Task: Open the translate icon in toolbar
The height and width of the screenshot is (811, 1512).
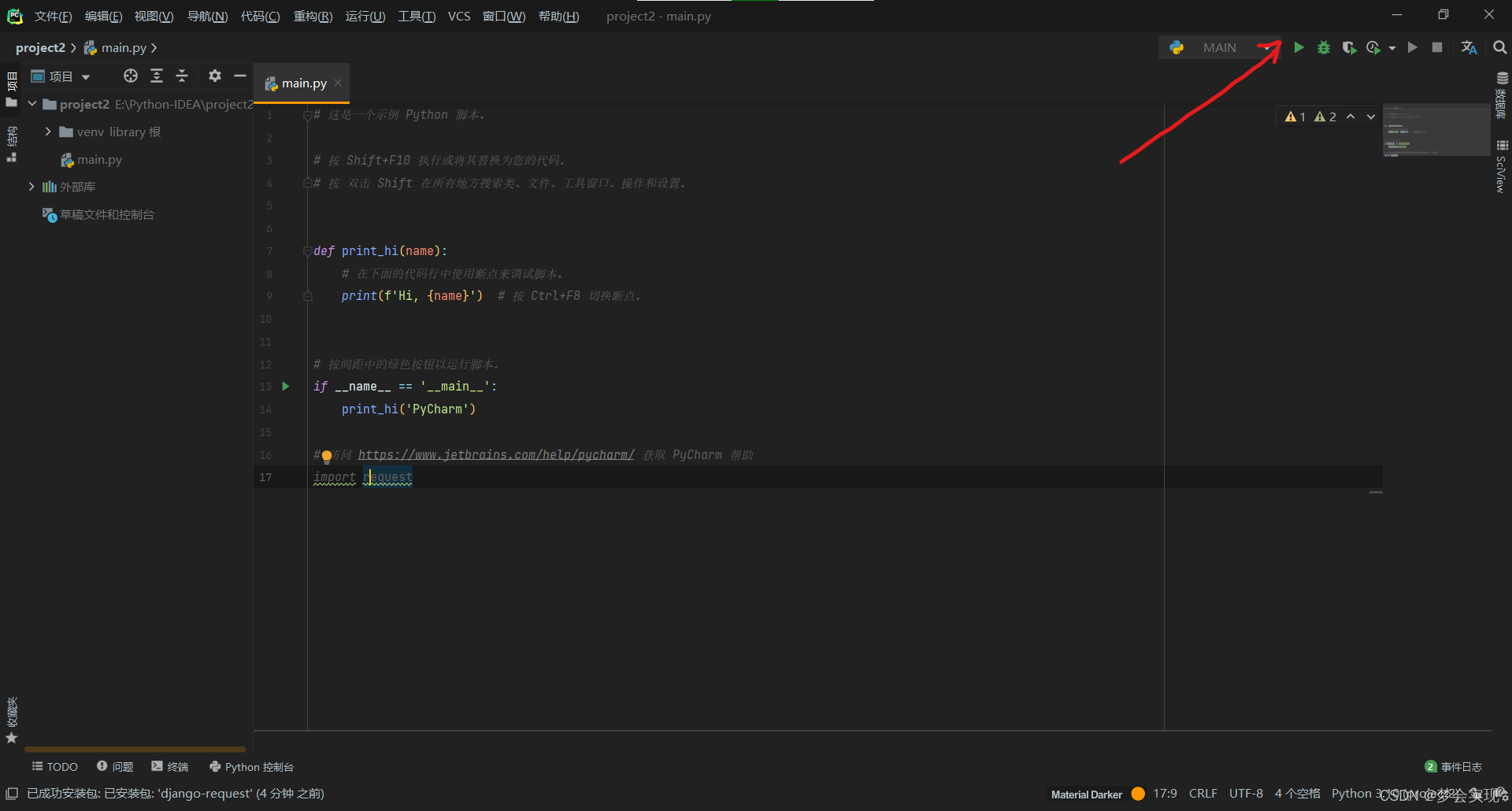Action: (x=1469, y=48)
